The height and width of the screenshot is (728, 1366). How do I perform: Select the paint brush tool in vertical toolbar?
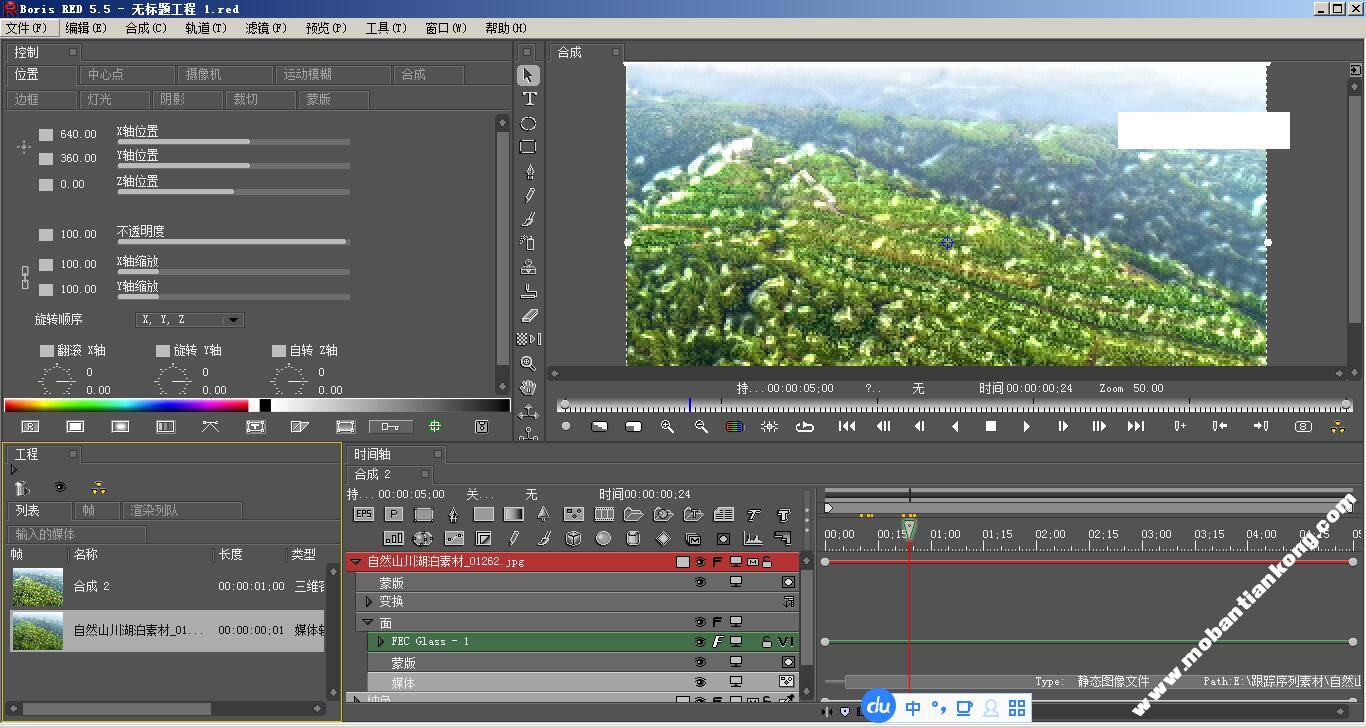(x=529, y=219)
